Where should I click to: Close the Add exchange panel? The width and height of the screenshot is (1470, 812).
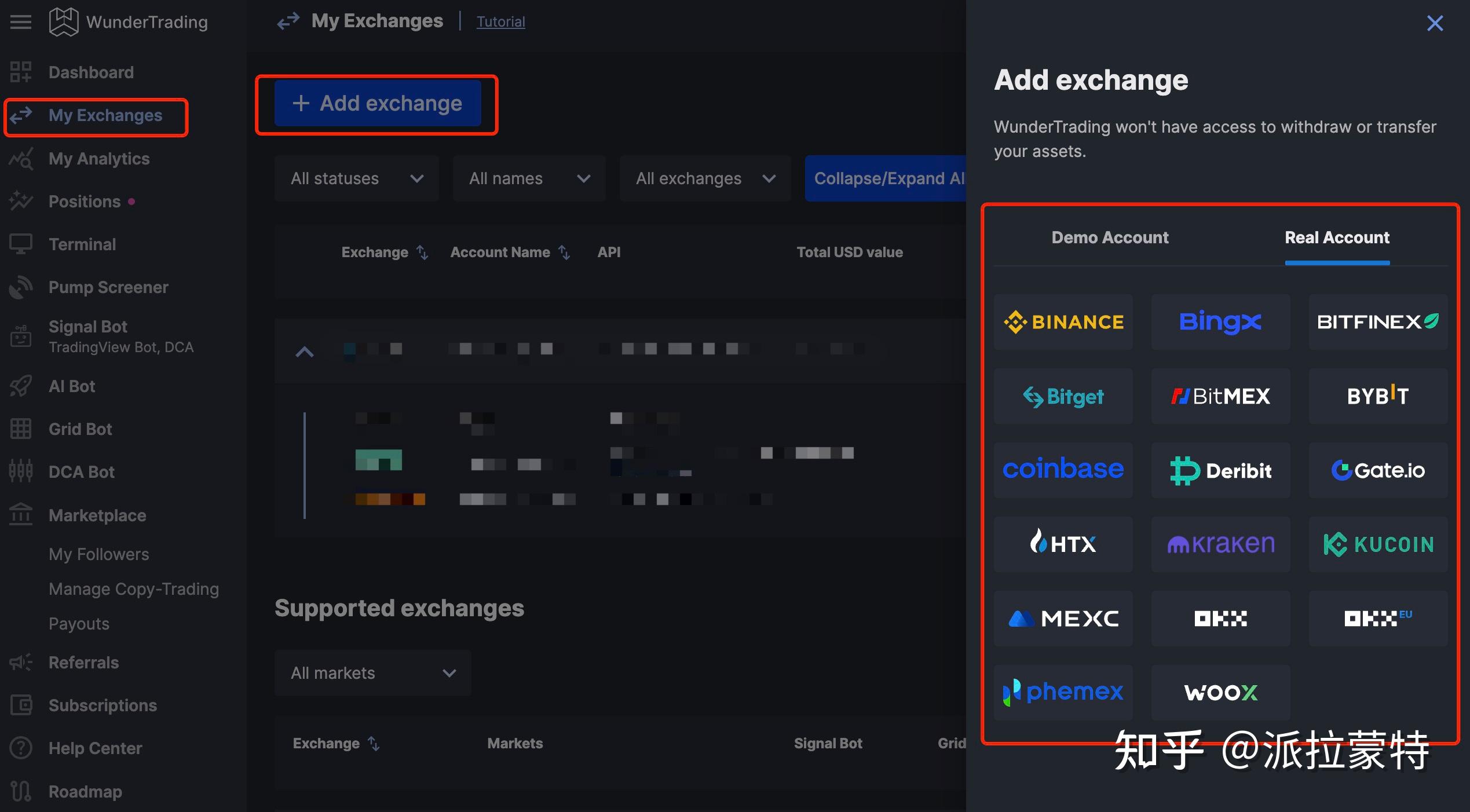(x=1435, y=23)
